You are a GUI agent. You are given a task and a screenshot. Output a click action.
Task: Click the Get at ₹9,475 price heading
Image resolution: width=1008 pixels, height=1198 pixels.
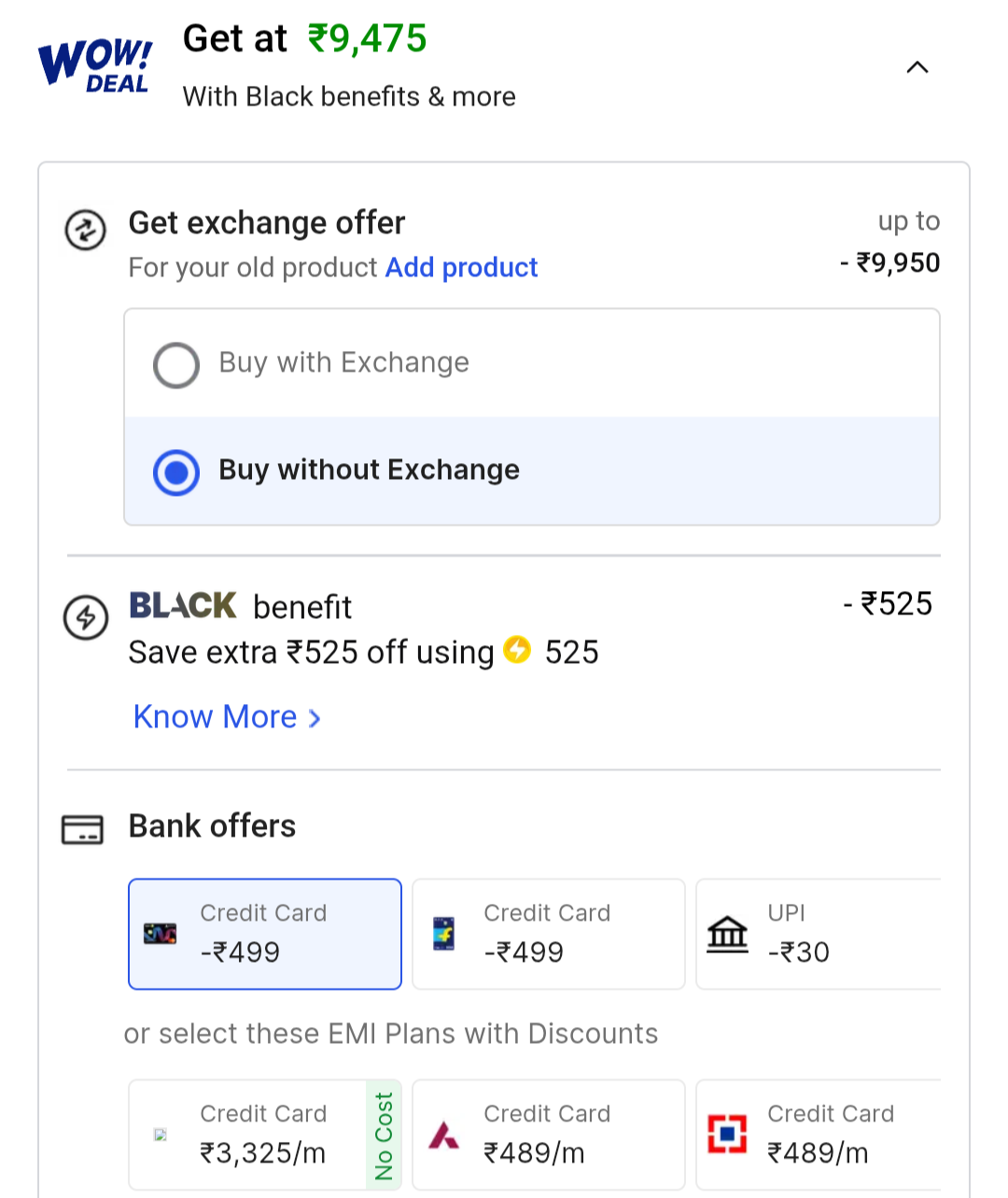(x=305, y=39)
